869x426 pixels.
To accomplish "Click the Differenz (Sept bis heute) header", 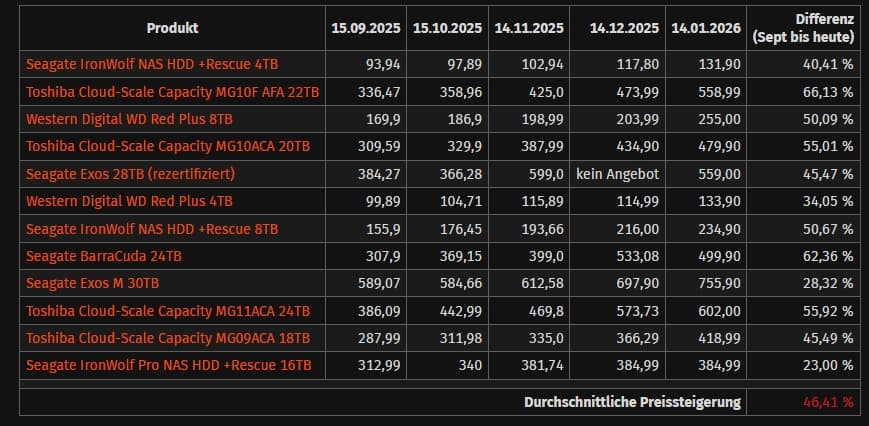I will 806,28.
